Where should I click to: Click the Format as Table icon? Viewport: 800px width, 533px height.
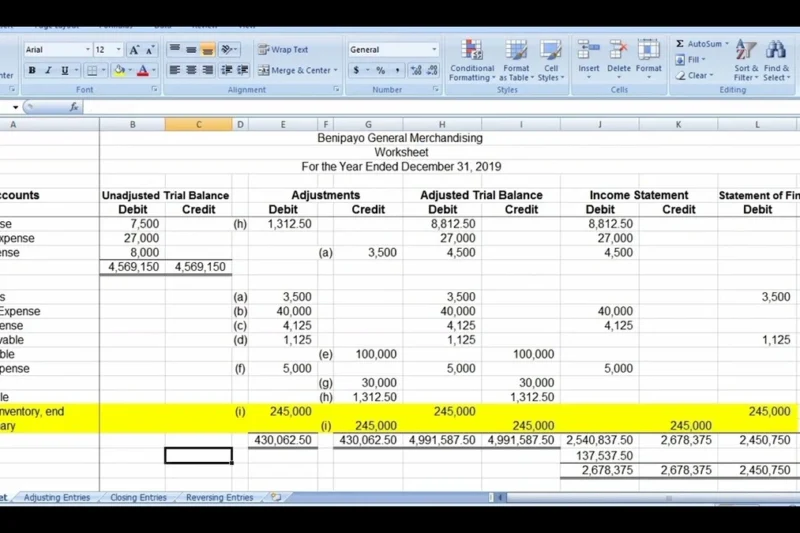pyautogui.click(x=515, y=60)
